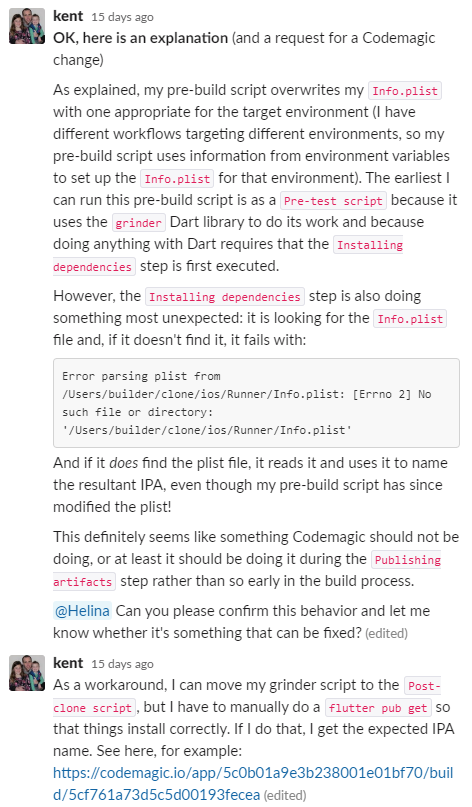Click the @Helina mention
This screenshot has height=807, width=472.
coord(82,611)
